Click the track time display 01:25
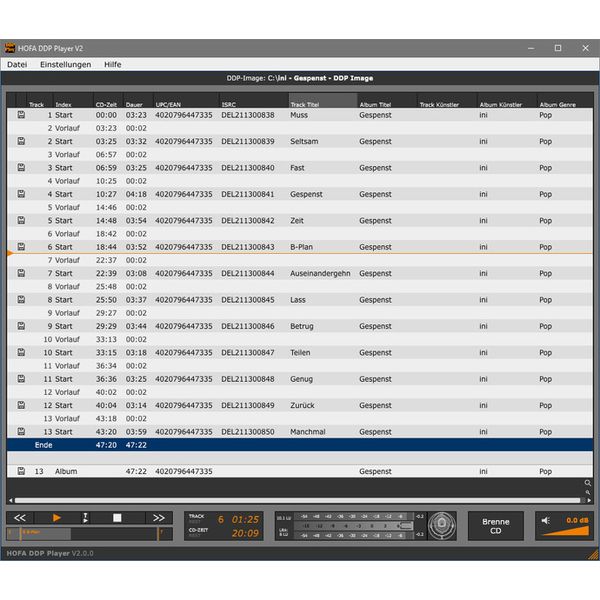 point(245,519)
